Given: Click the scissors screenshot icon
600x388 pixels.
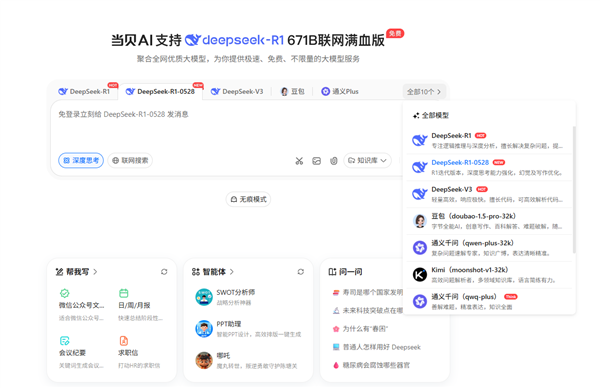Looking at the screenshot, I should pyautogui.click(x=299, y=161).
